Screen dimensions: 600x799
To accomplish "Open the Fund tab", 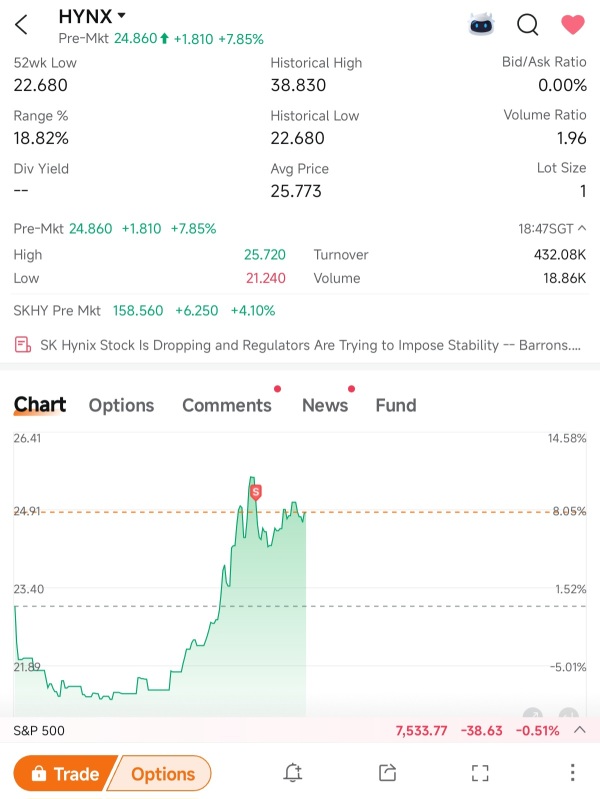I will tap(396, 405).
